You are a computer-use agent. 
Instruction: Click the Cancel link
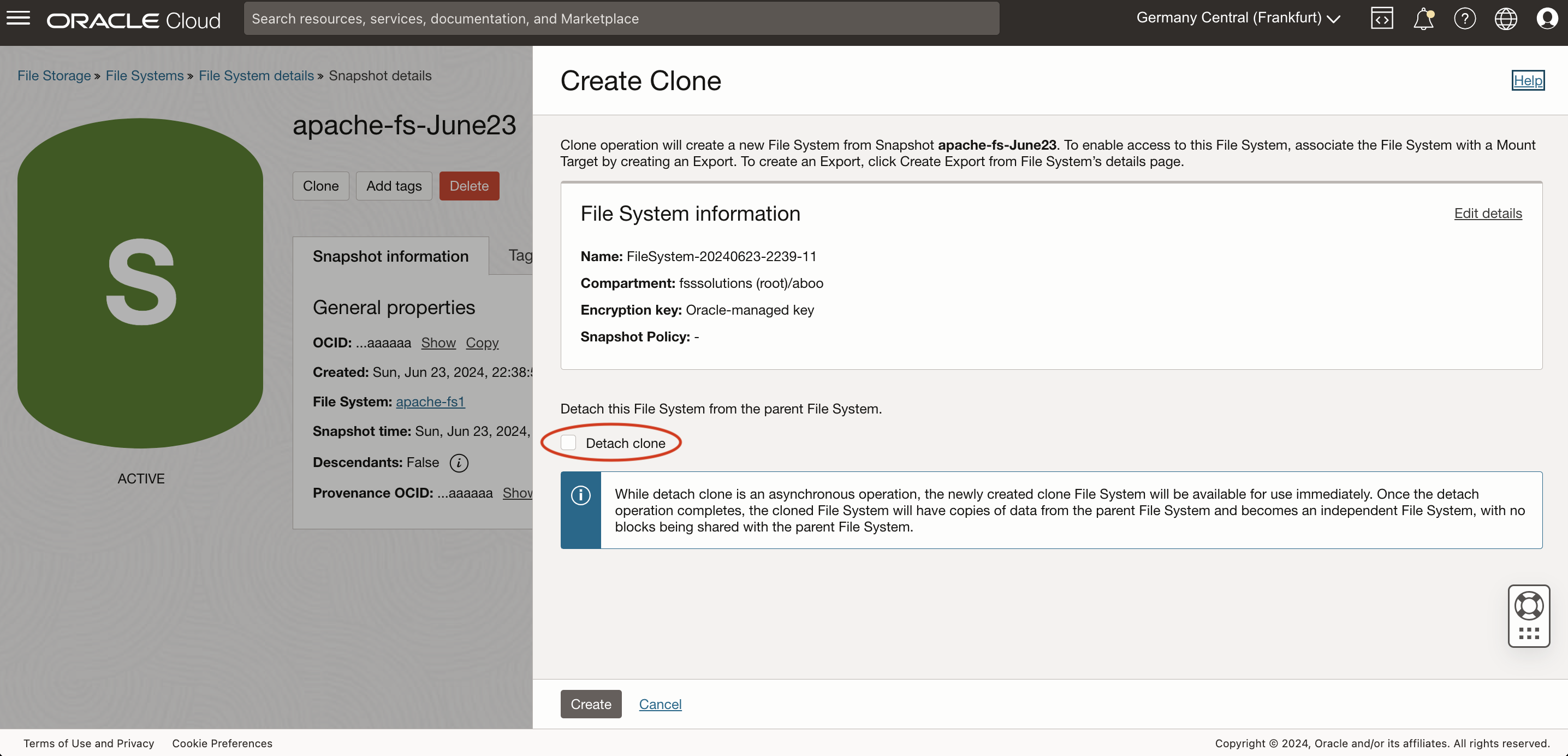[x=660, y=704]
